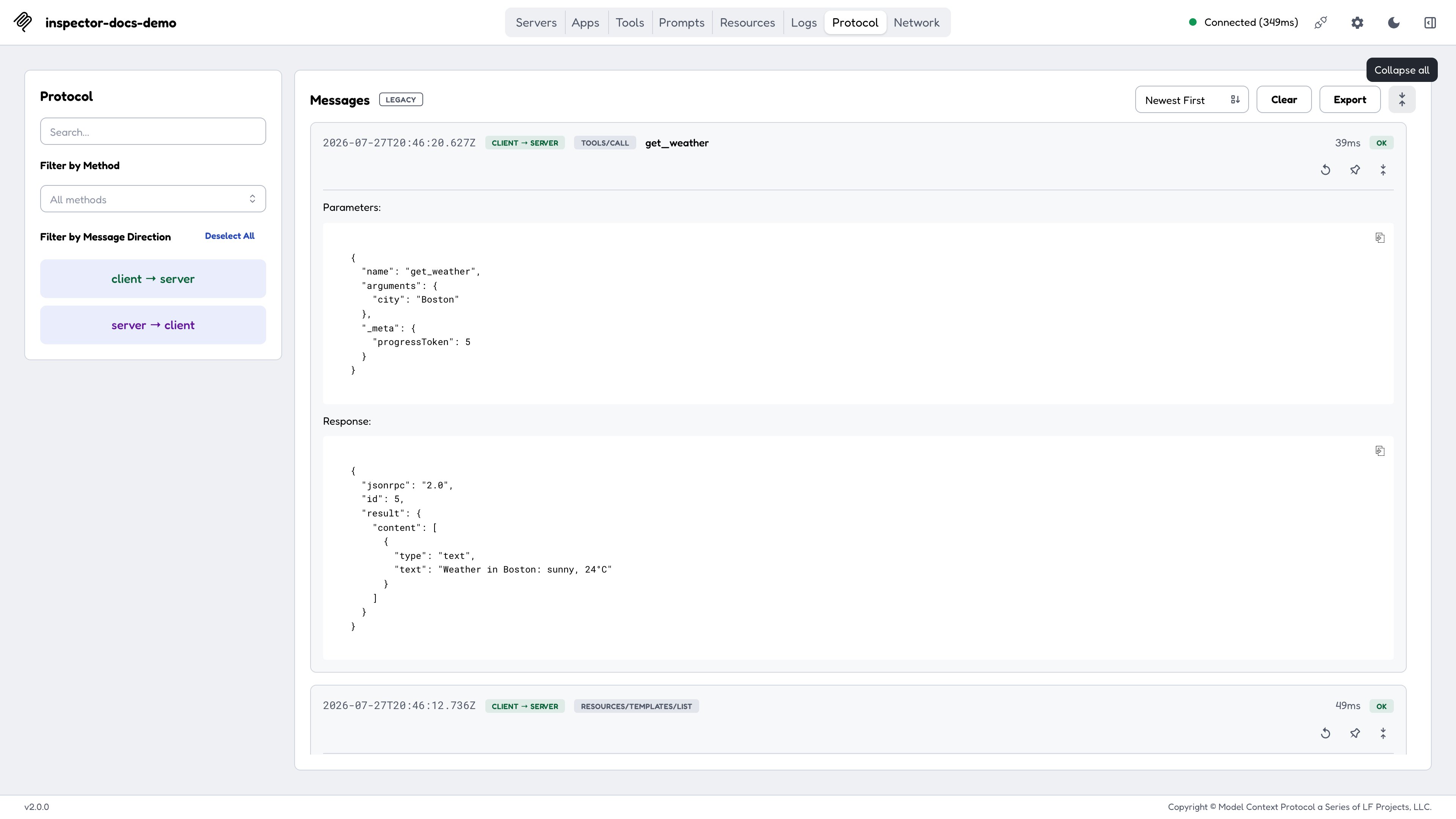Copy the Parameters JSON block
The height and width of the screenshot is (819, 1456).
1380,237
